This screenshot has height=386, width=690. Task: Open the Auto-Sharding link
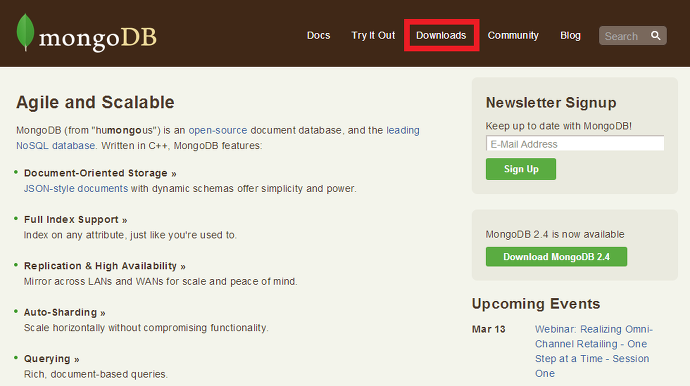(x=64, y=312)
